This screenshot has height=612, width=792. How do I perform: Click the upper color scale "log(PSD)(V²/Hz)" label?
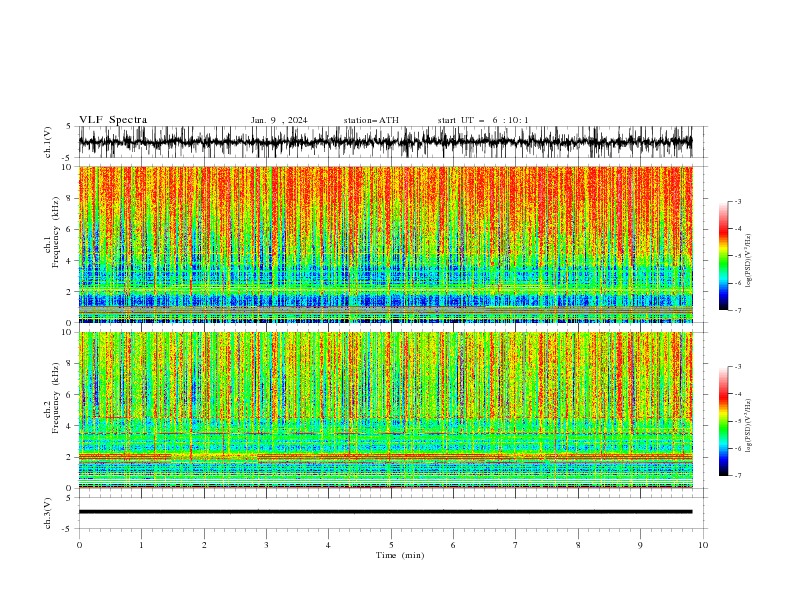(749, 261)
